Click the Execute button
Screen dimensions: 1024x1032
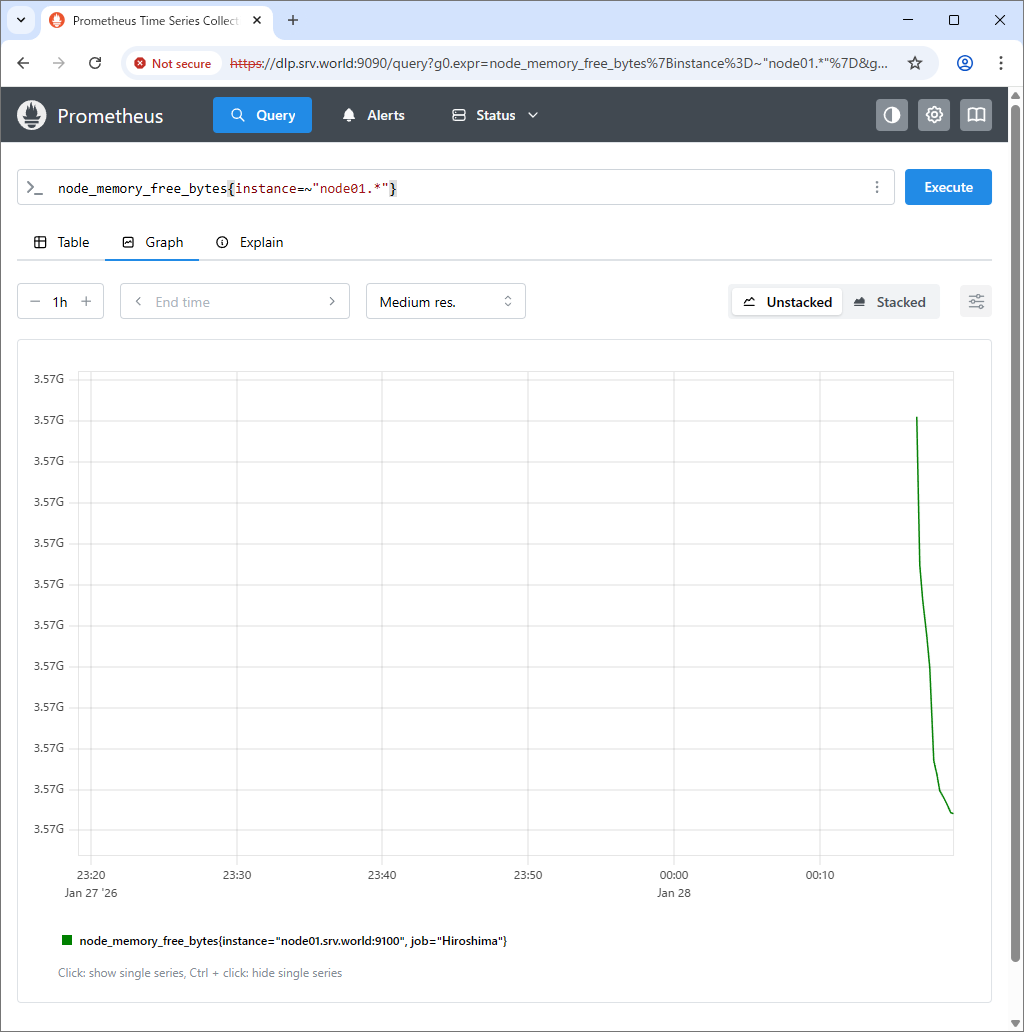point(948,187)
